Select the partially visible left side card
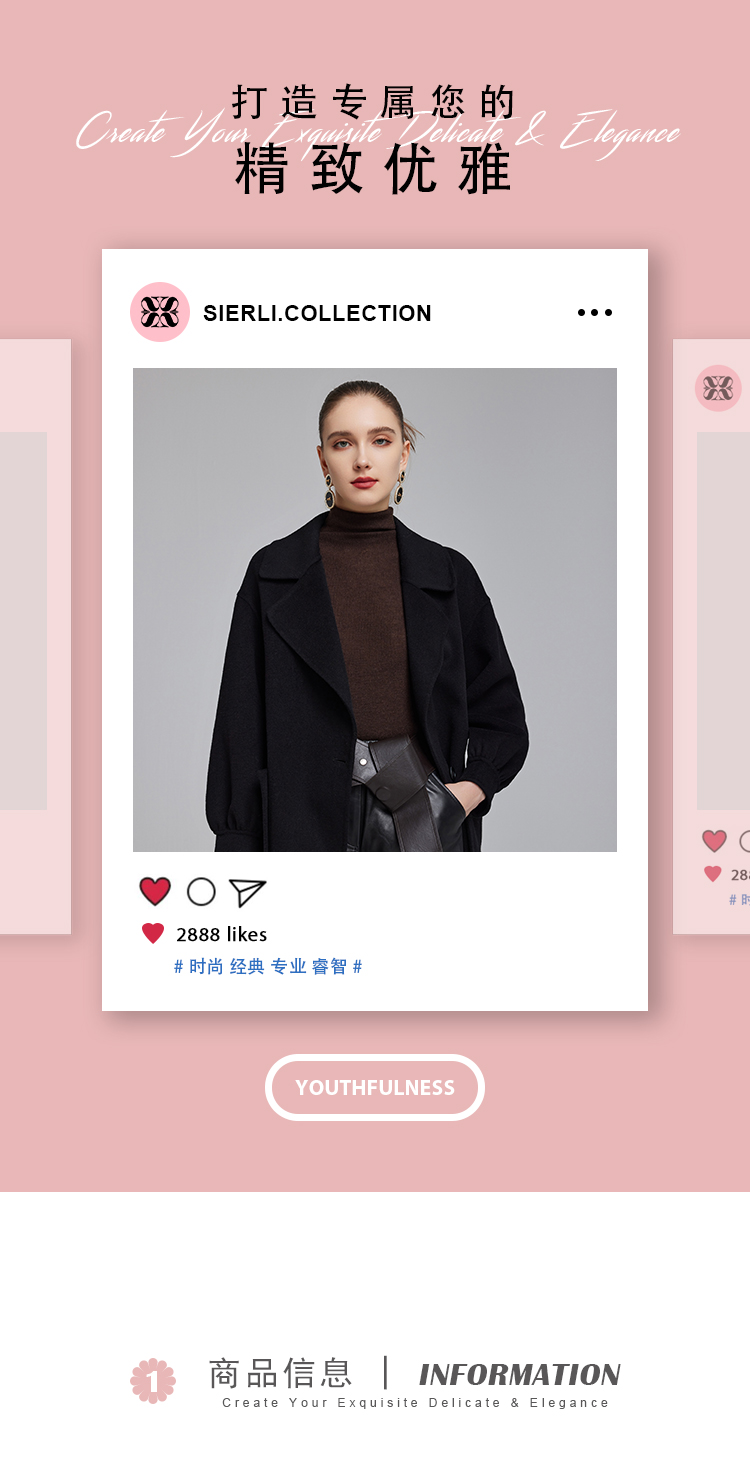750x1461 pixels. point(35,637)
